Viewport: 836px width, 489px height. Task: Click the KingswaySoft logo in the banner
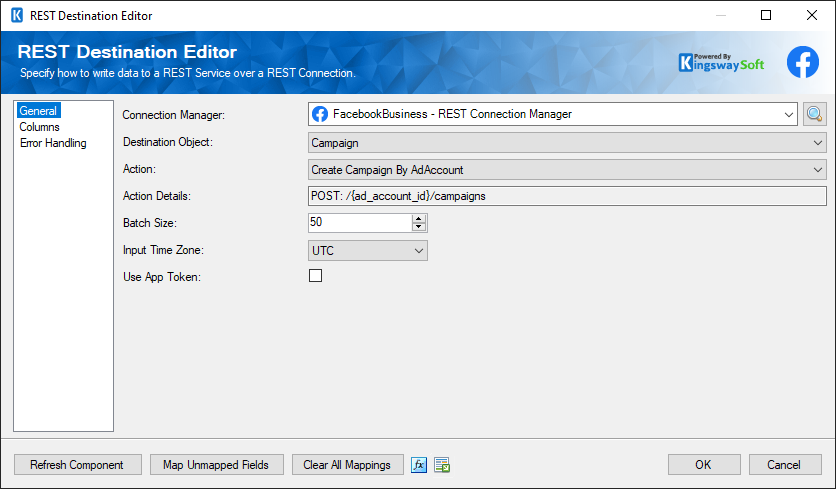click(x=721, y=62)
